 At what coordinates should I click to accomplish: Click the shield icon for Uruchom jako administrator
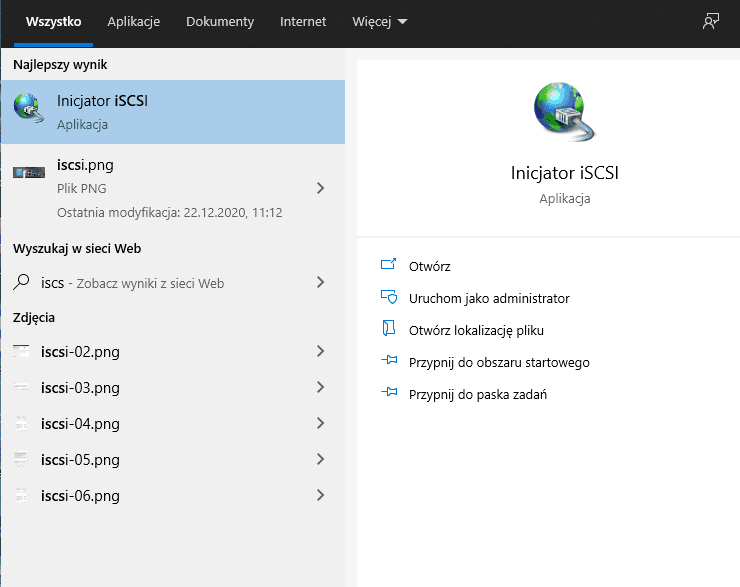pyautogui.click(x=389, y=297)
